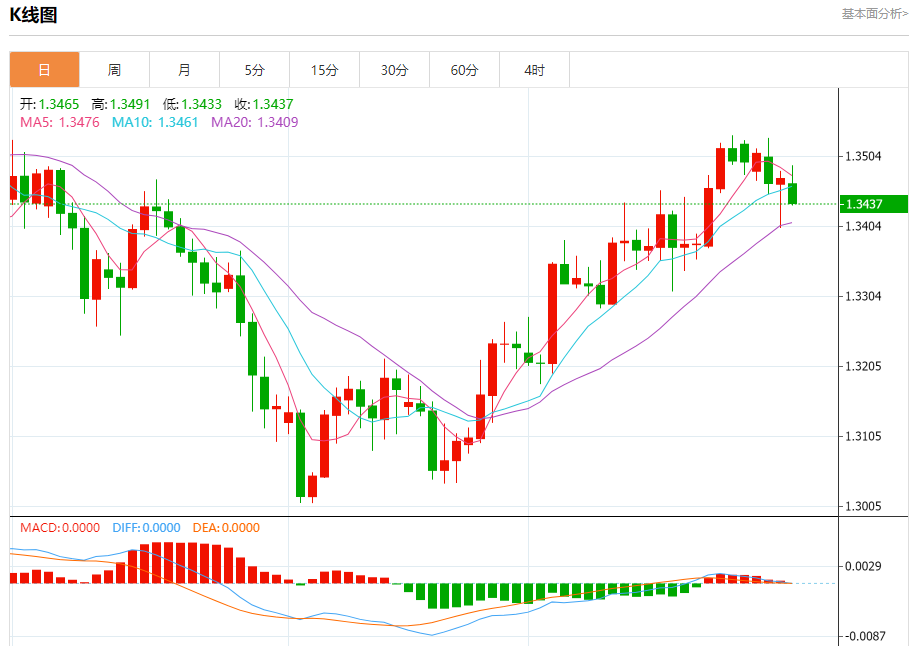Click the green 1.3437 current price tag
Image resolution: width=917 pixels, height=646 pixels.
point(872,204)
